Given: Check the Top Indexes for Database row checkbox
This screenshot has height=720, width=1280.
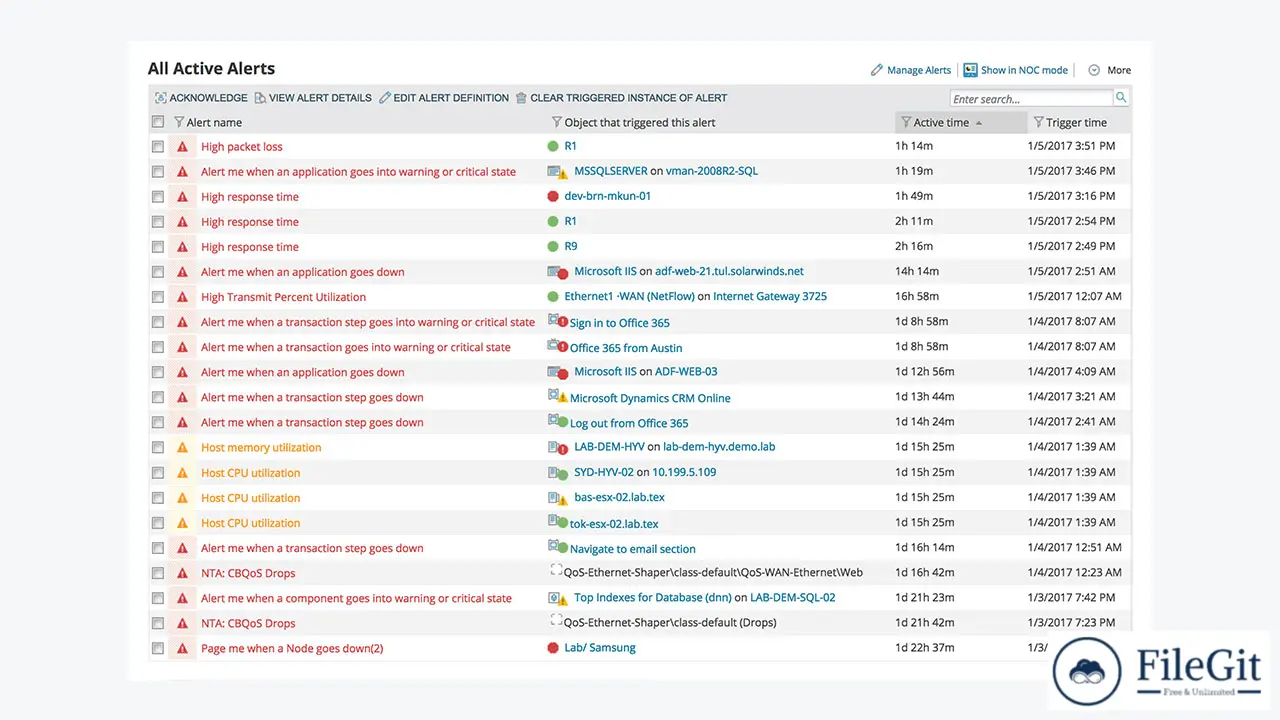Looking at the screenshot, I should pyautogui.click(x=158, y=598).
